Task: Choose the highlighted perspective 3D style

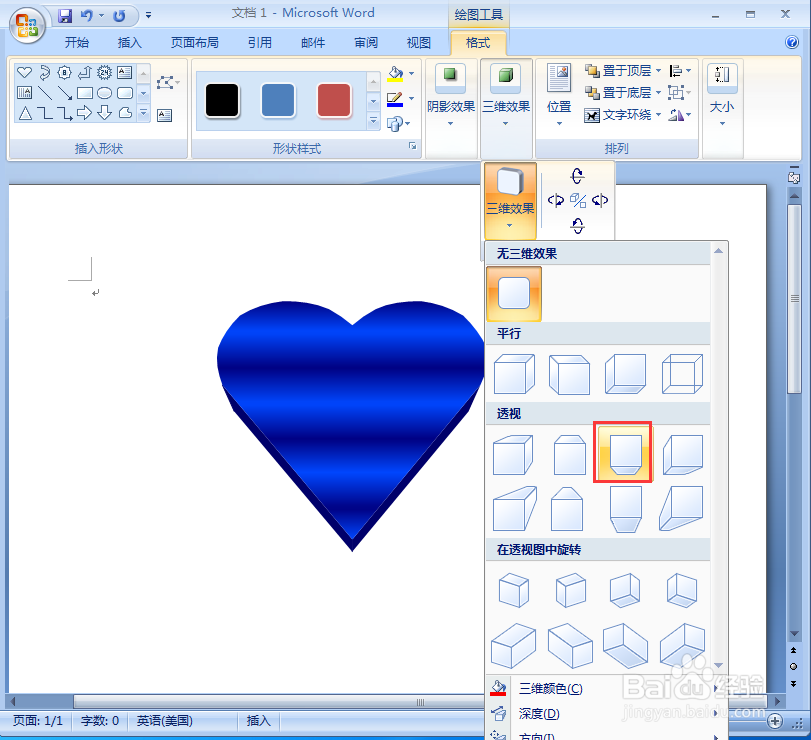Action: pos(623,453)
